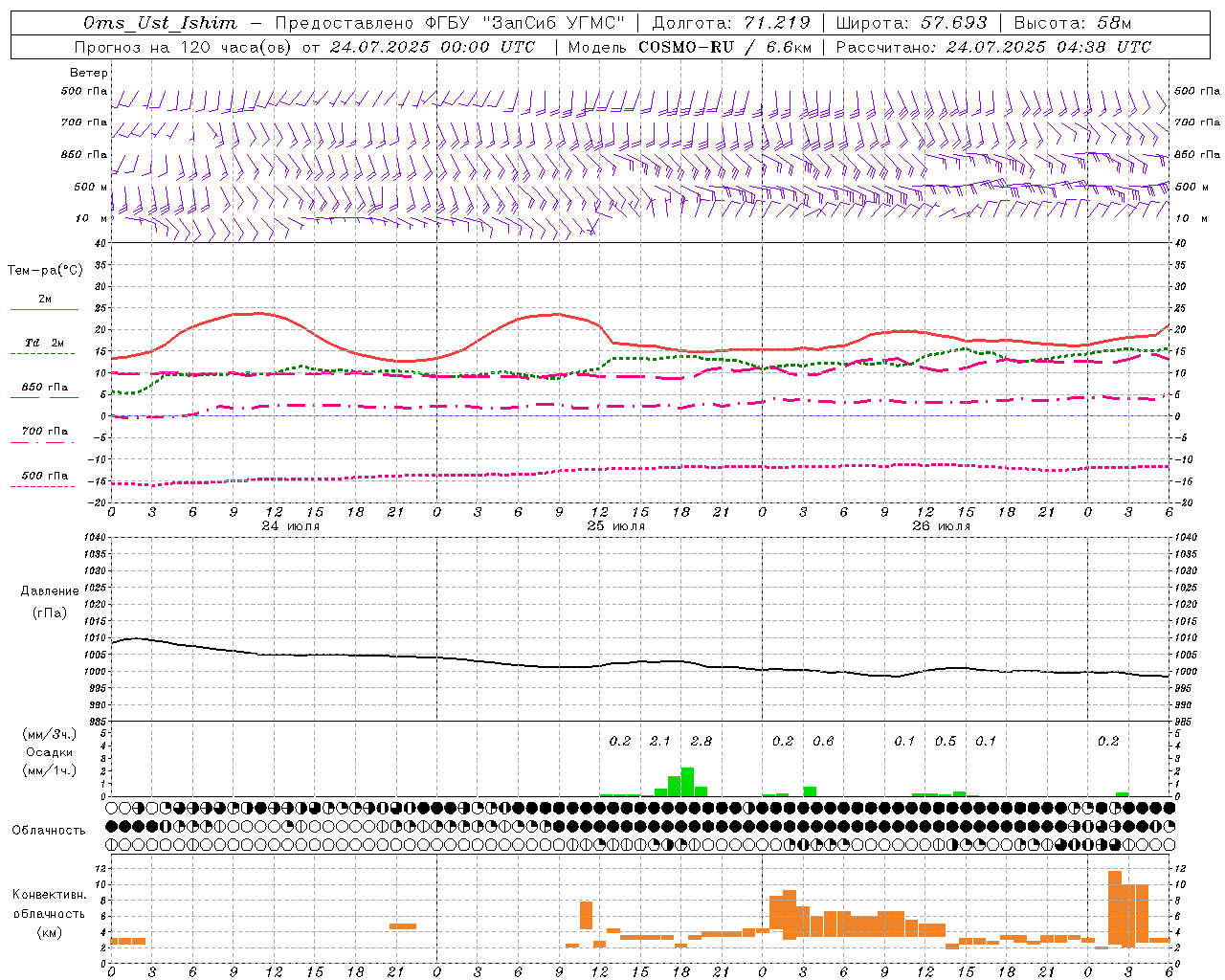Click the forecast start 24.07.2025 00:00 UTC

click(x=433, y=47)
